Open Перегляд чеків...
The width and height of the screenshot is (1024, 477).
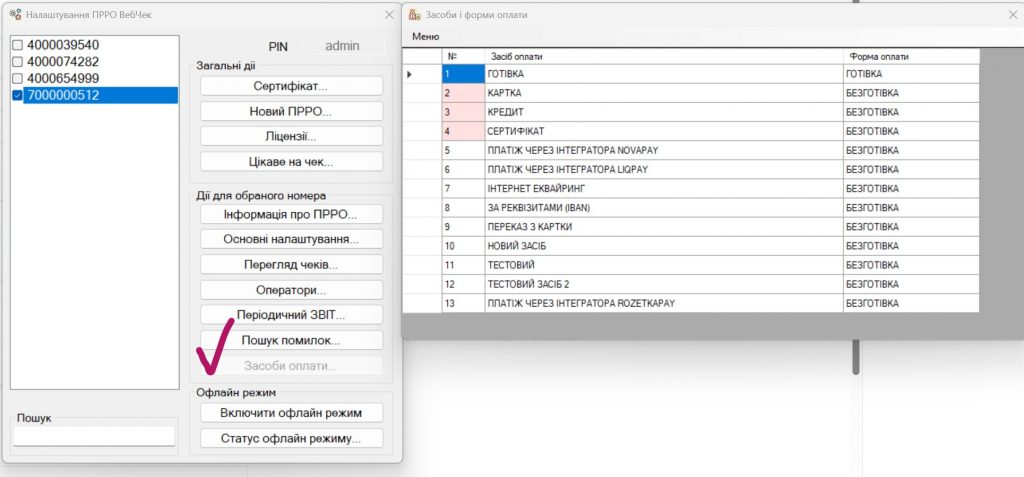pyautogui.click(x=291, y=265)
